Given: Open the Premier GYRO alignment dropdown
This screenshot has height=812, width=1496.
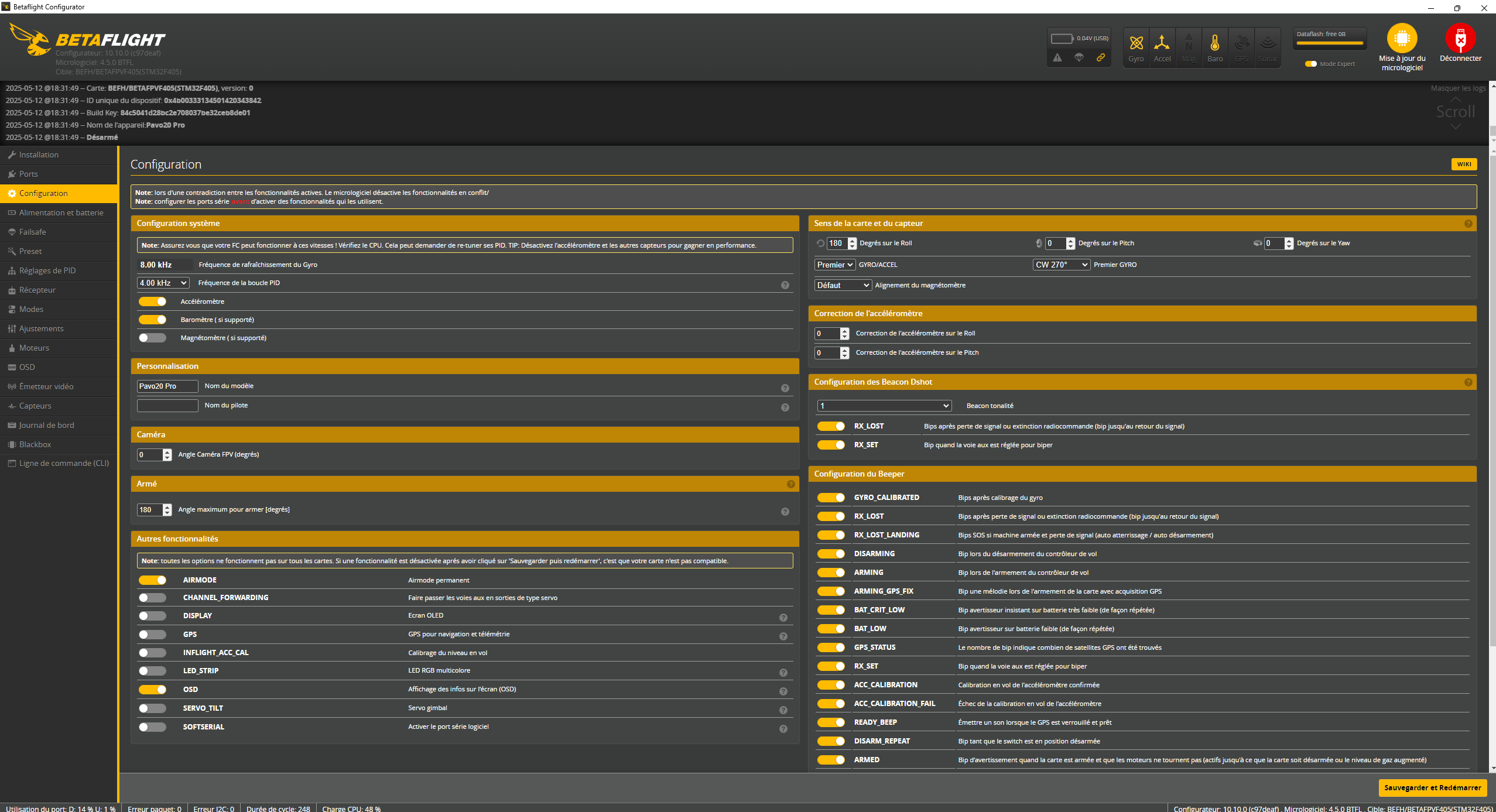Looking at the screenshot, I should 1061,265.
